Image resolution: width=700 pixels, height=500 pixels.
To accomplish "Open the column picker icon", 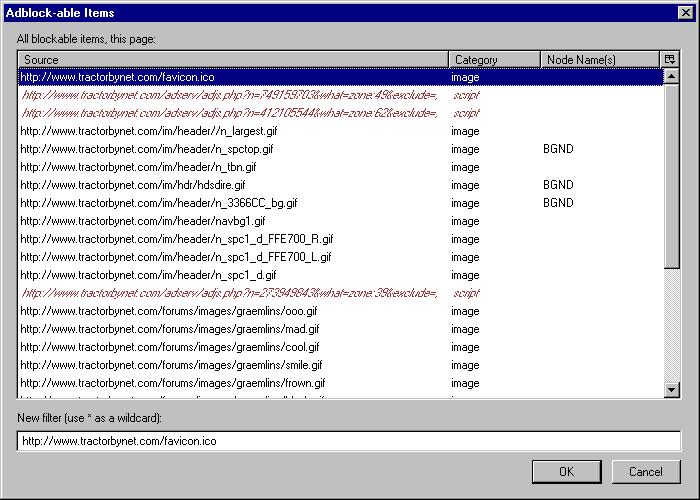I will [670, 59].
